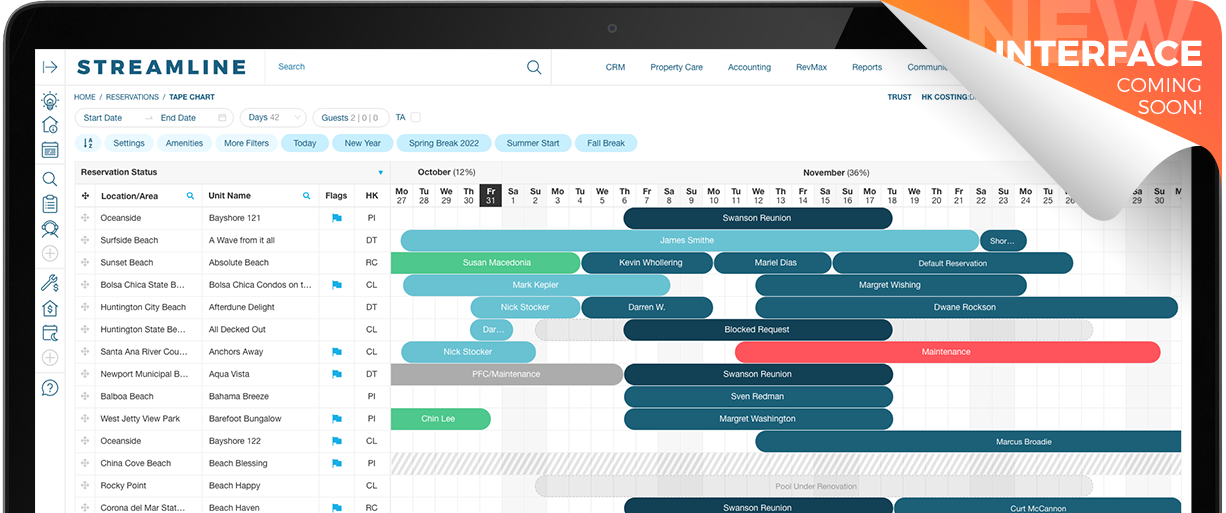Expand the sidebar with the arrow icon
Viewport: 1226px width, 513px height.
[x=50, y=67]
